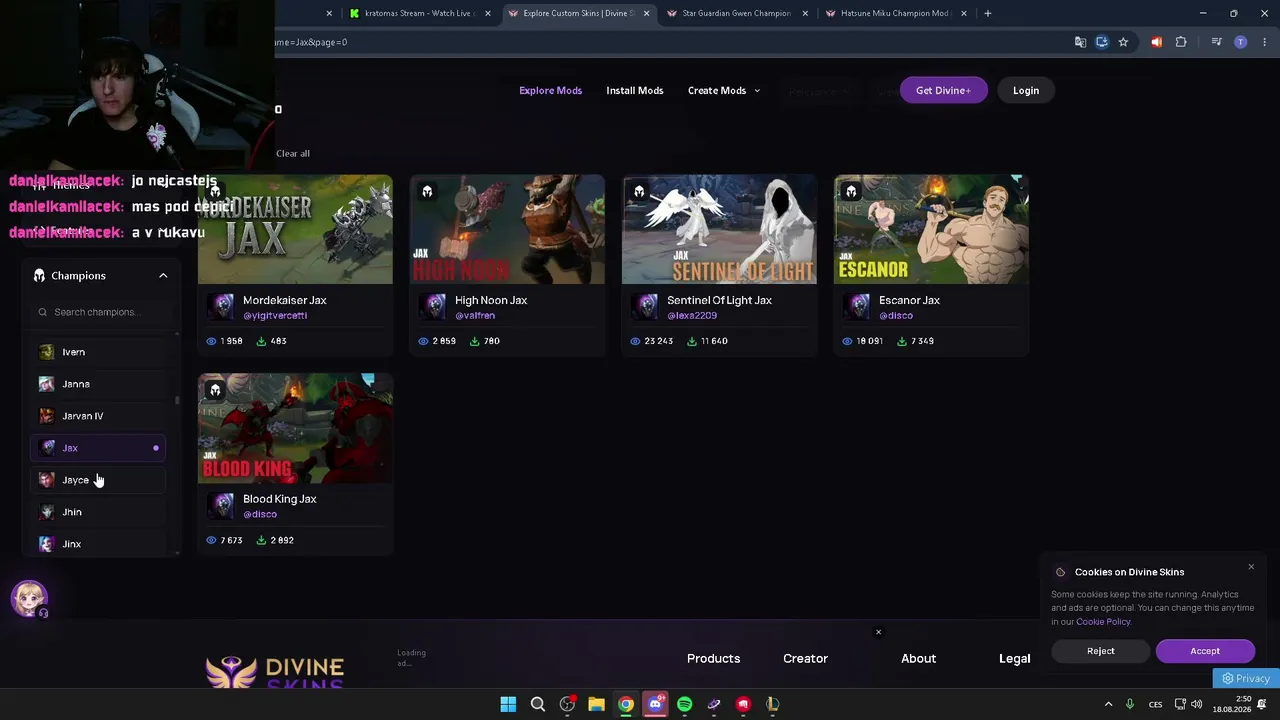Viewport: 1280px width, 720px height.
Task: Open High Noon Jax skin thumbnail
Action: (x=507, y=229)
